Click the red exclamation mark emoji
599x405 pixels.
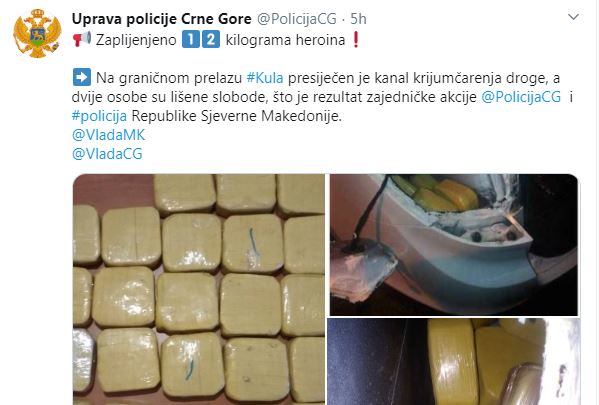(x=356, y=39)
